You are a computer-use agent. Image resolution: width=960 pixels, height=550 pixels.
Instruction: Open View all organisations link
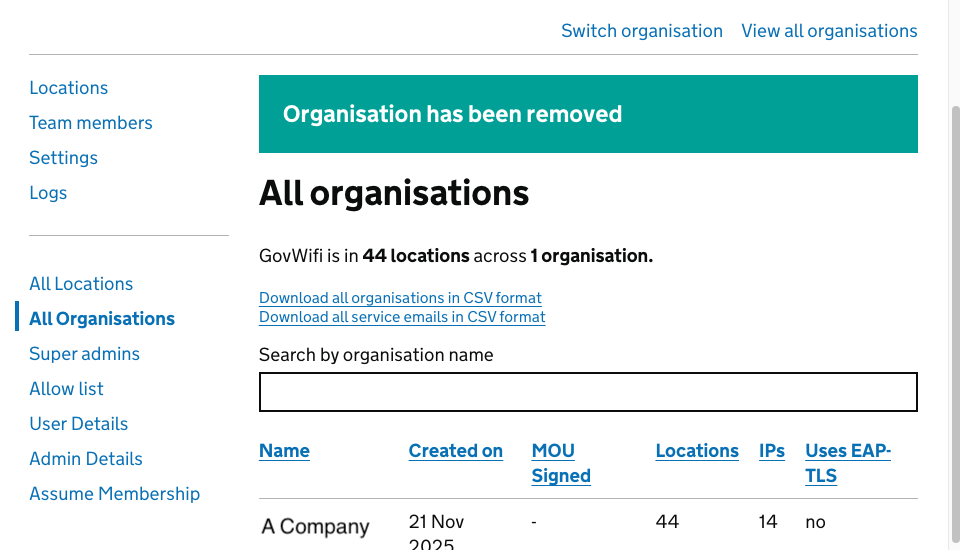828,31
